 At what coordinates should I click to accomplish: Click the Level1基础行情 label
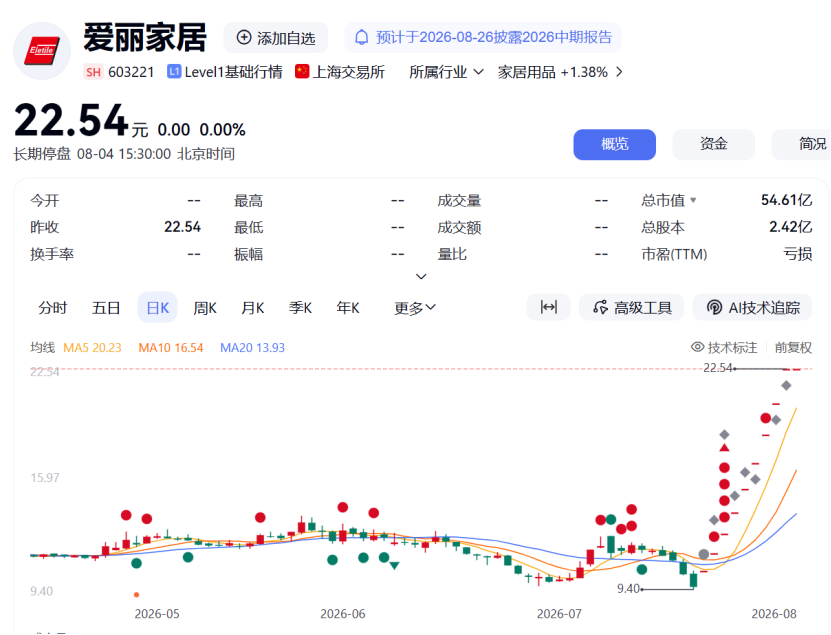point(233,72)
